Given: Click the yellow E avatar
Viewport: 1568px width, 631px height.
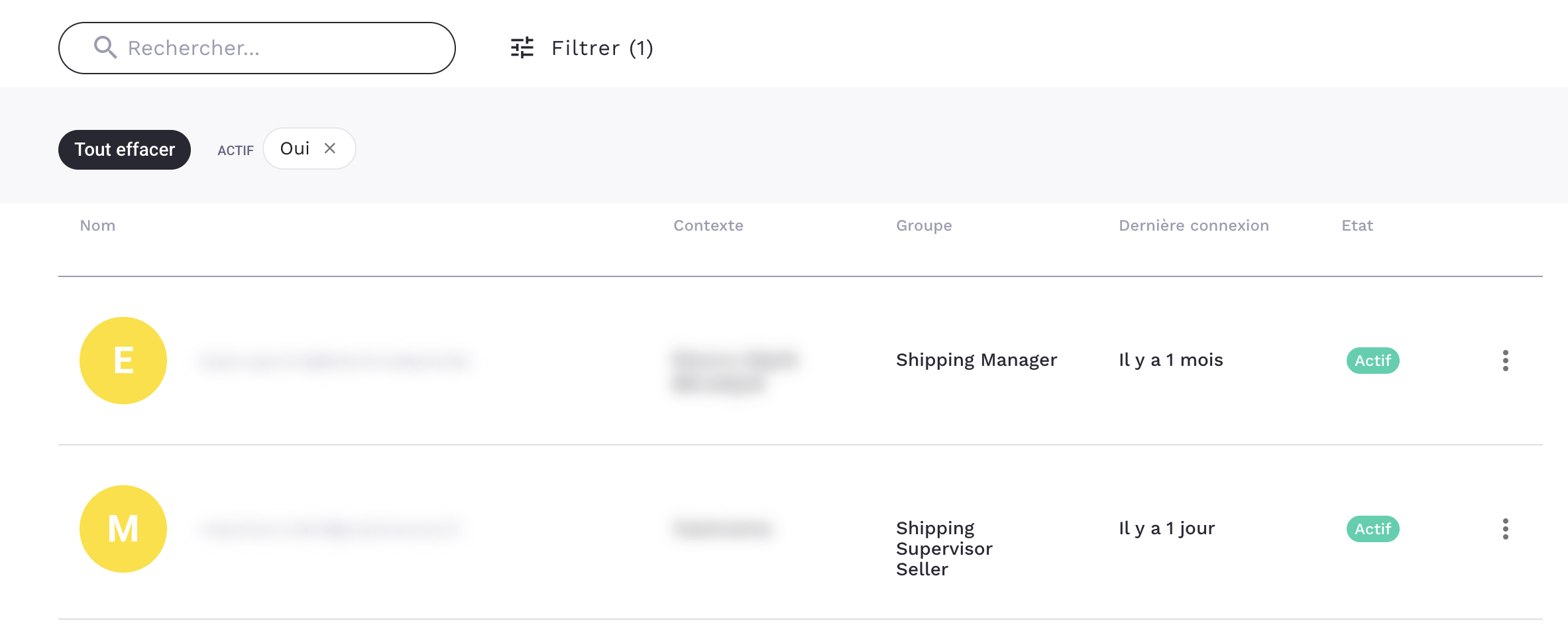Looking at the screenshot, I should coord(123,361).
